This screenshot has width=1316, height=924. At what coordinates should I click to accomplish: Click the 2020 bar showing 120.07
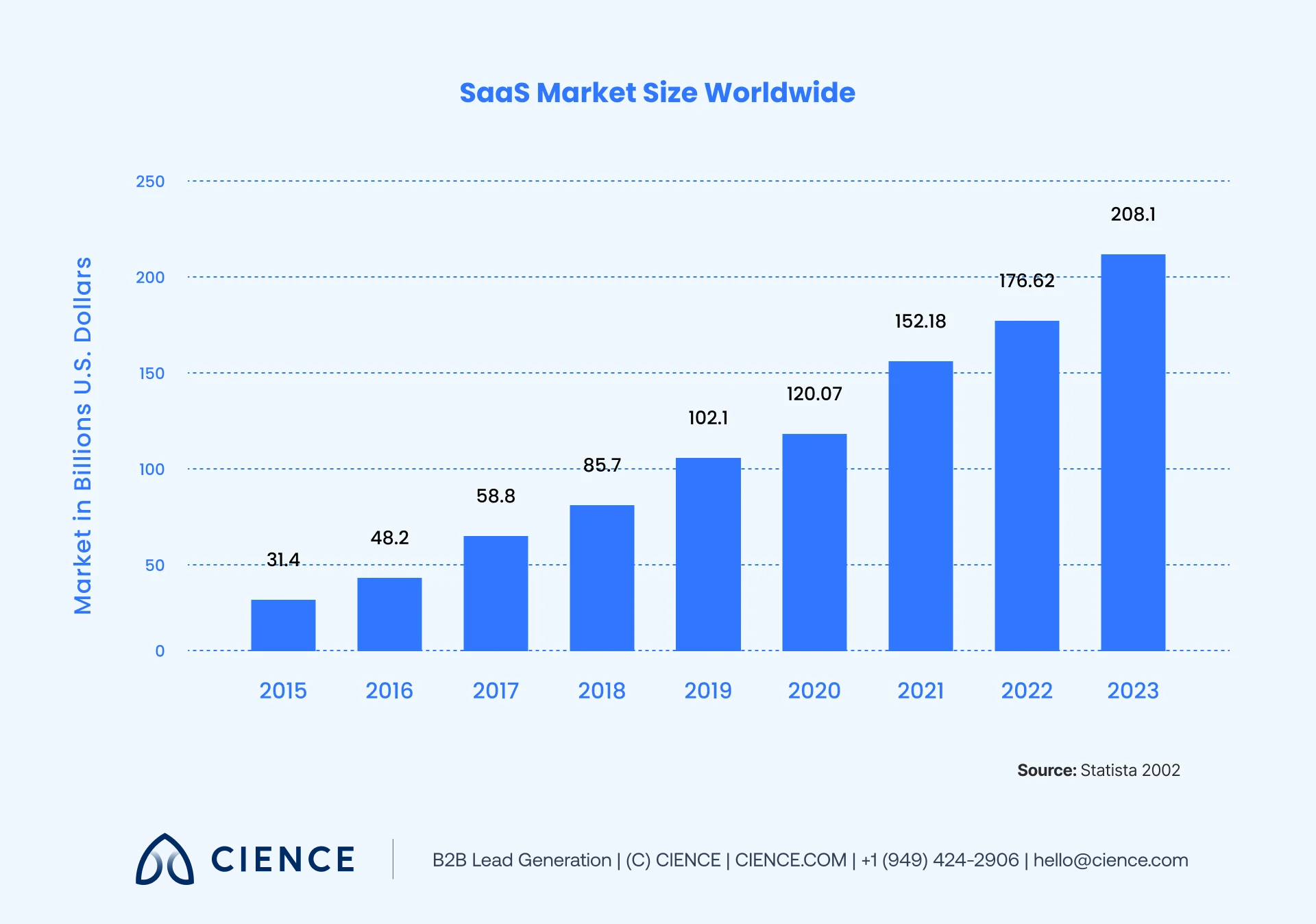pos(814,542)
